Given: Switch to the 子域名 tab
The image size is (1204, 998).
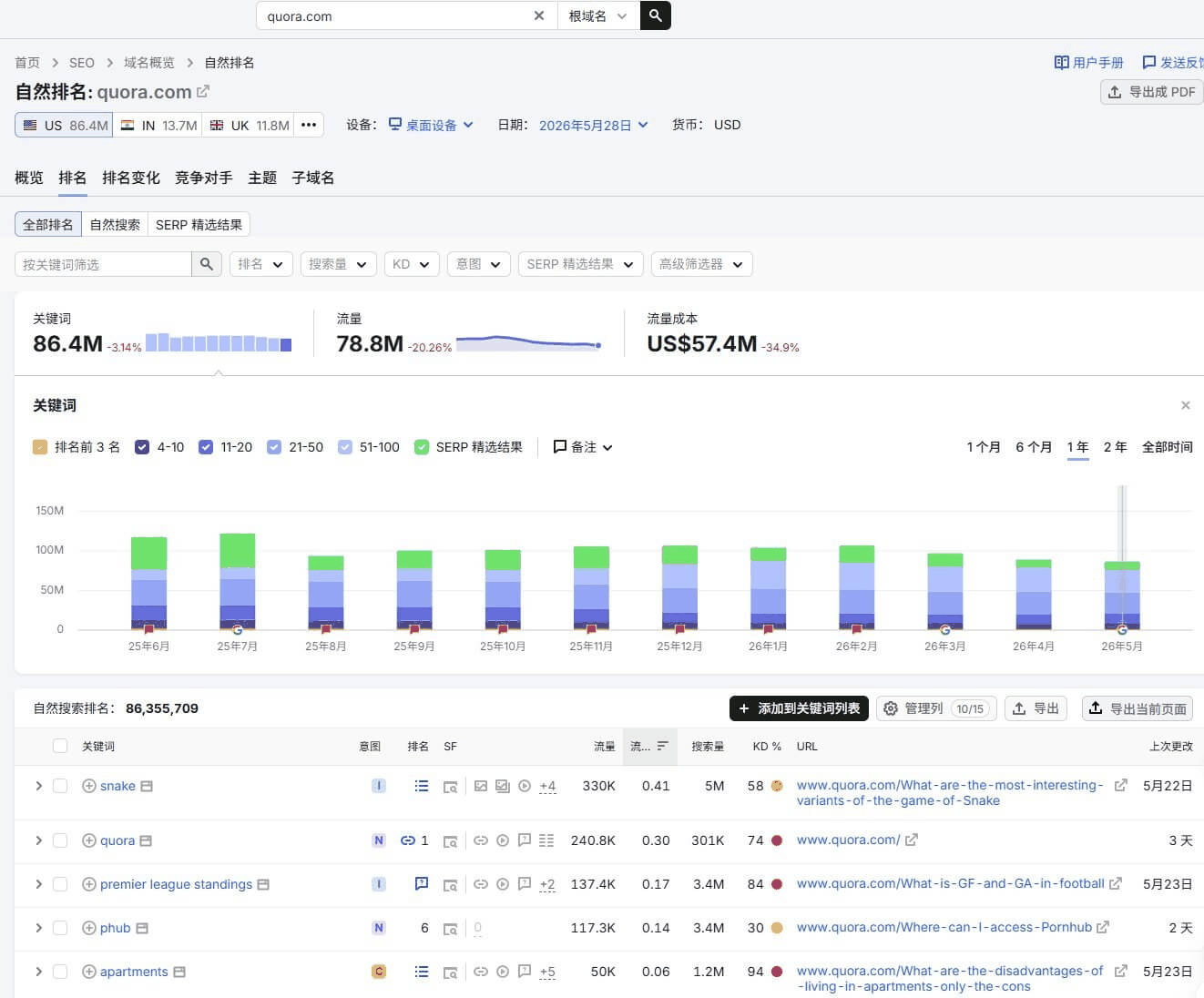Looking at the screenshot, I should pyautogui.click(x=313, y=178).
